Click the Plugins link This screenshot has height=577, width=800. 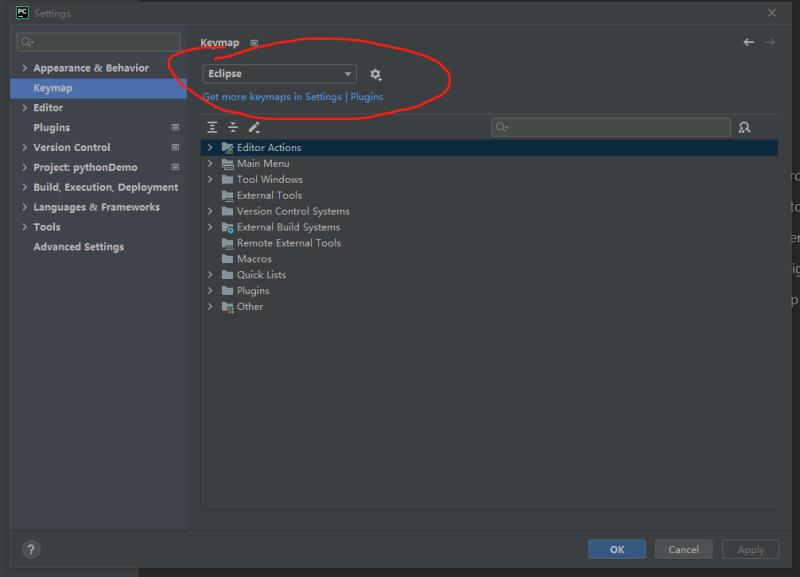[368, 97]
